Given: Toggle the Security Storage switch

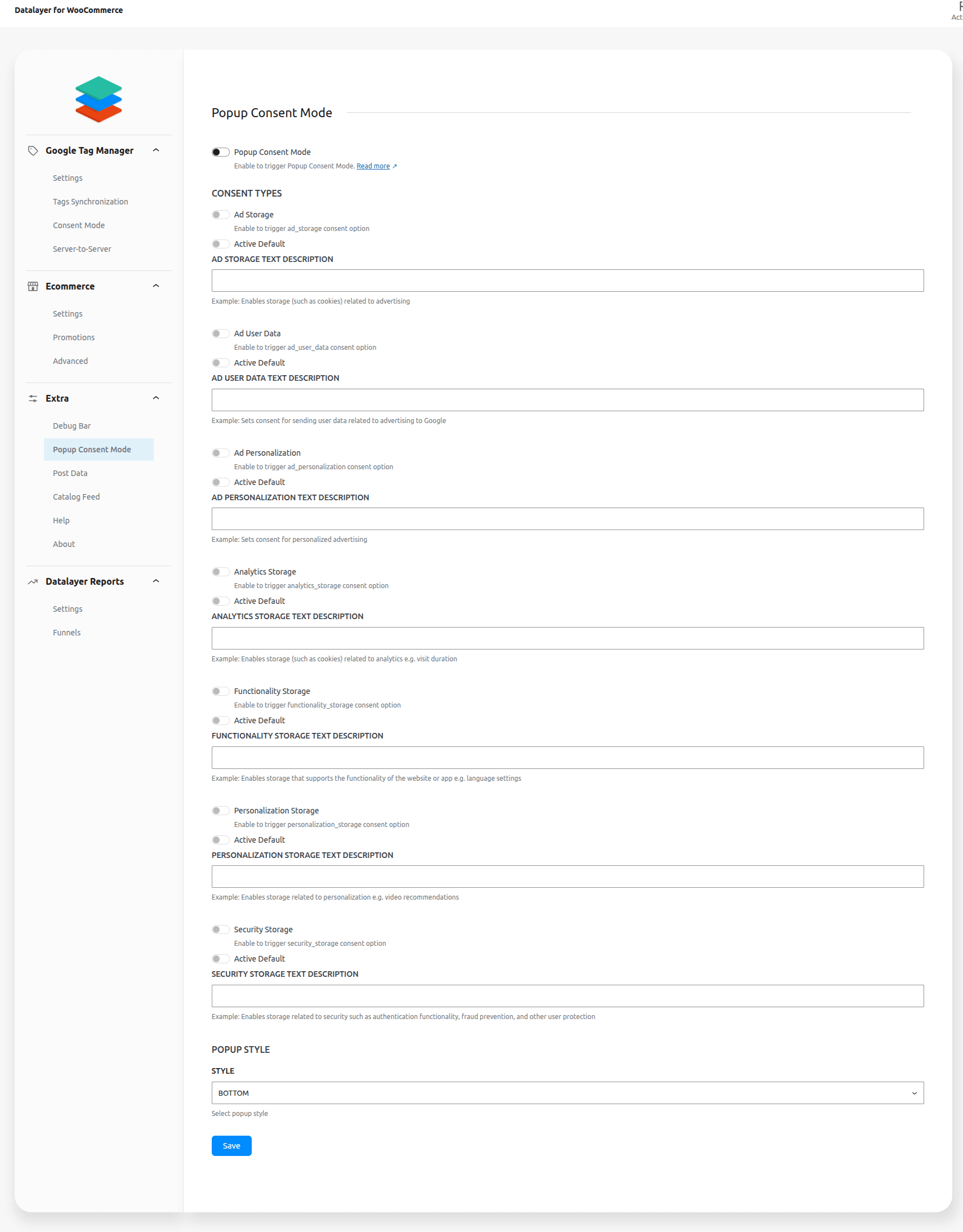Looking at the screenshot, I should point(220,929).
